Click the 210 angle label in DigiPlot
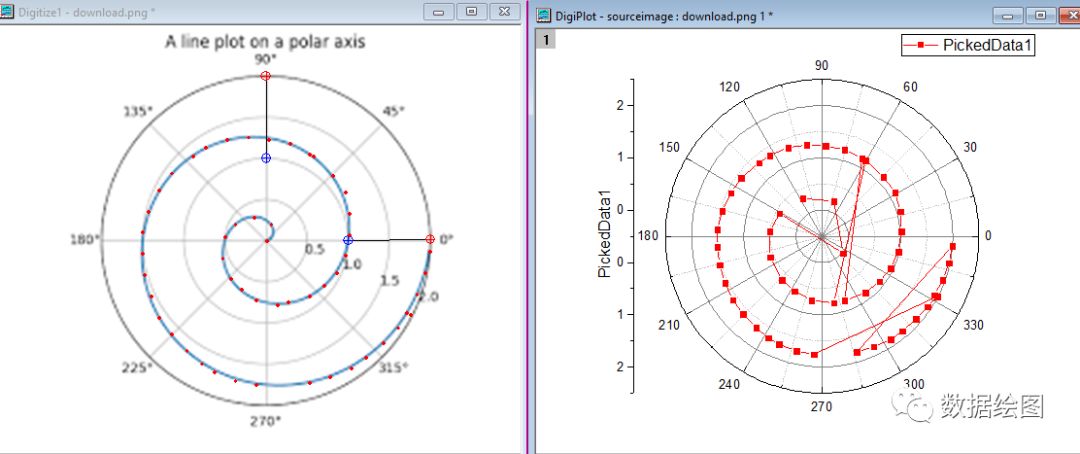 (x=668, y=324)
